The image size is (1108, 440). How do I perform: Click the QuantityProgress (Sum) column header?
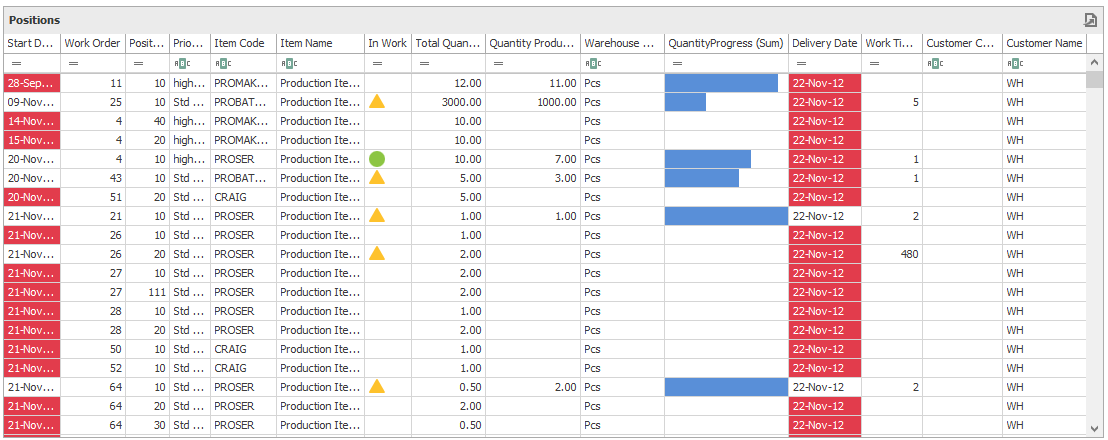coord(725,44)
